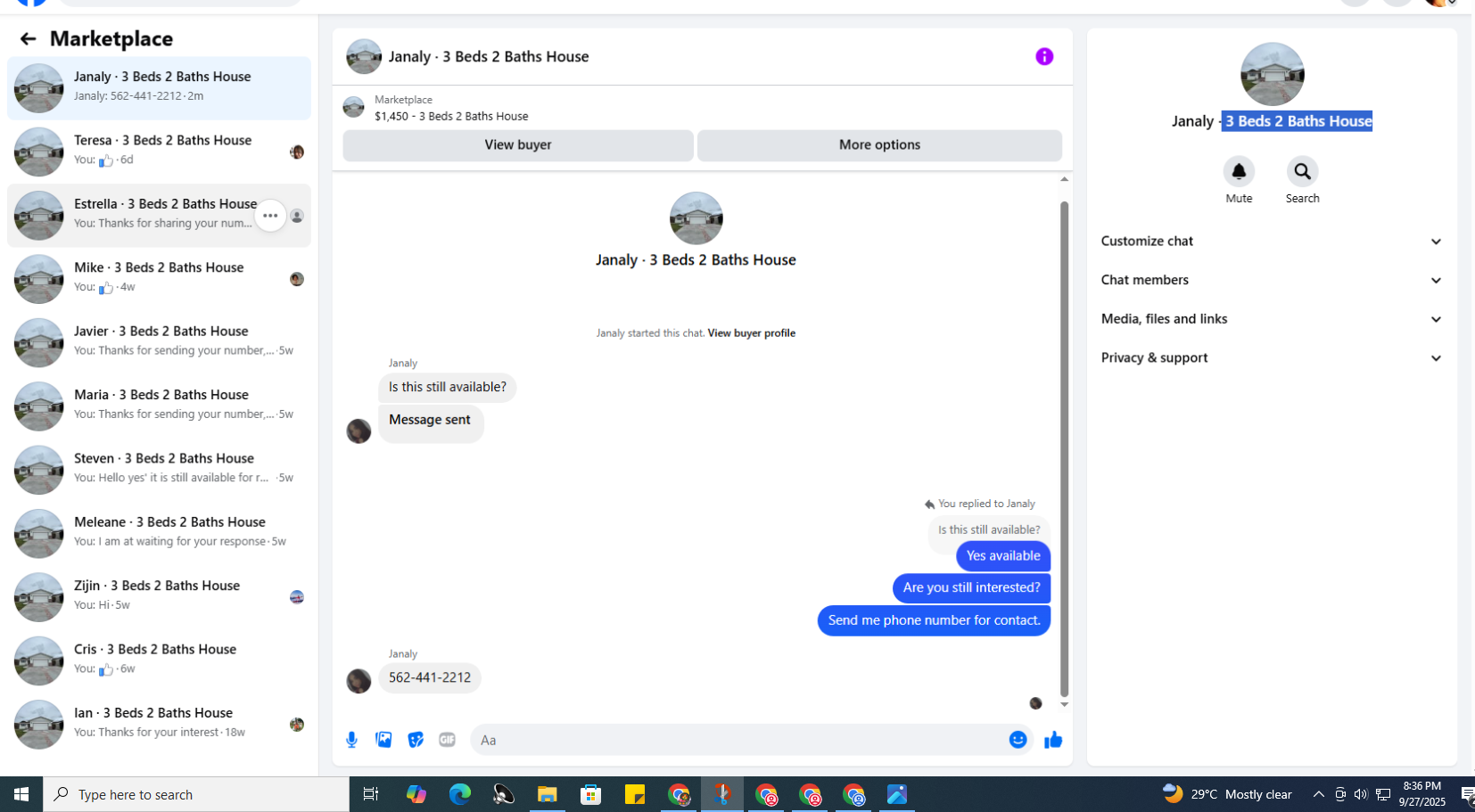Choose a sticker icon
Viewport: 1475px width, 812px height.
click(416, 740)
